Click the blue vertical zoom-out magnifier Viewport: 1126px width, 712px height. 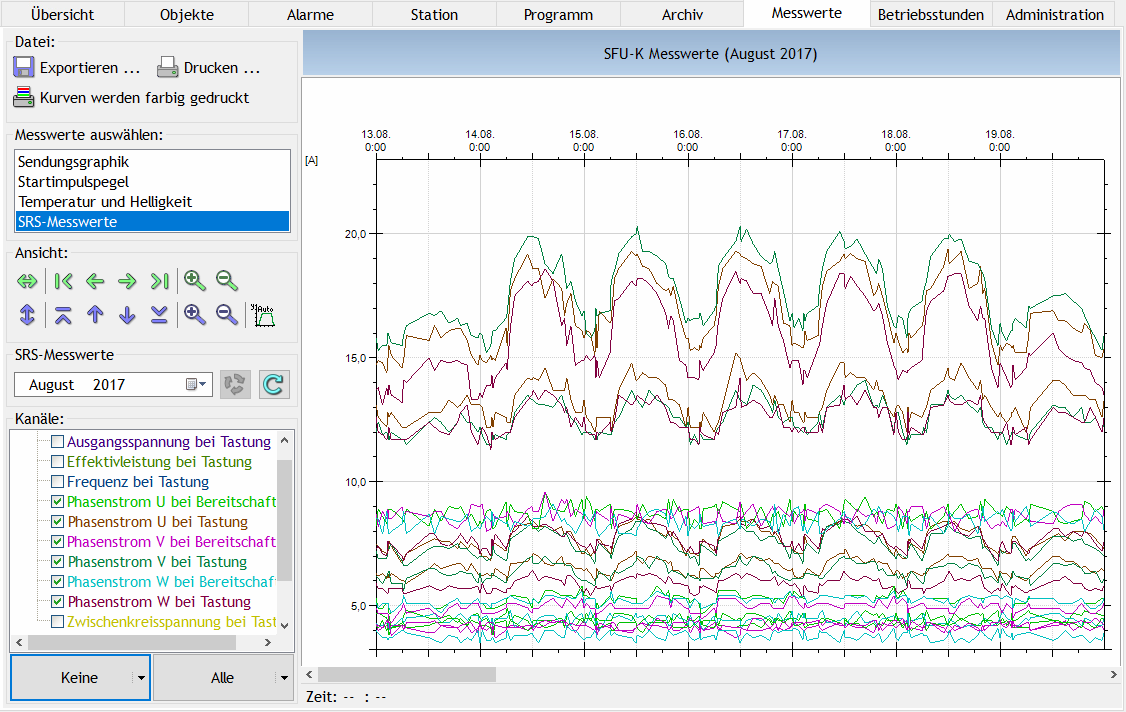[x=227, y=315]
